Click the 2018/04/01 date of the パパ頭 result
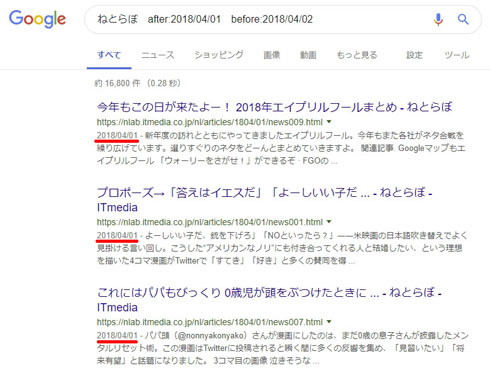 [x=117, y=335]
